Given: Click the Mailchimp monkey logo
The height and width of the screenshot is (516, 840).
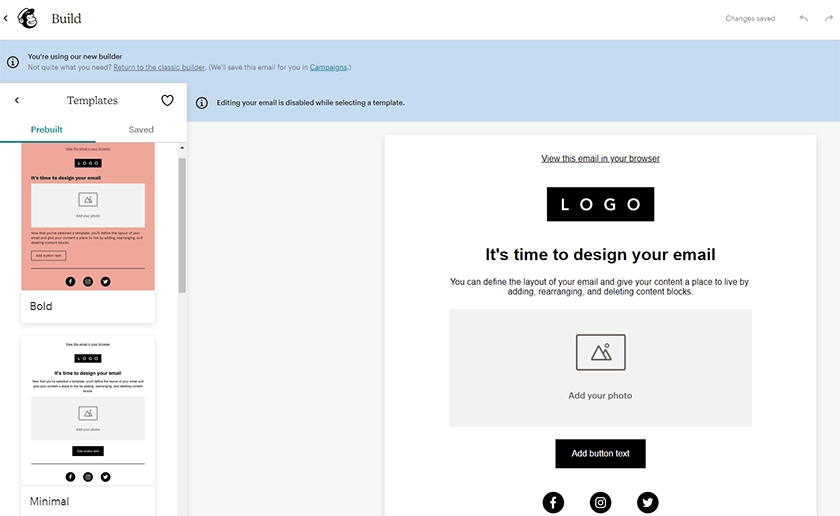Looking at the screenshot, I should 28,18.
